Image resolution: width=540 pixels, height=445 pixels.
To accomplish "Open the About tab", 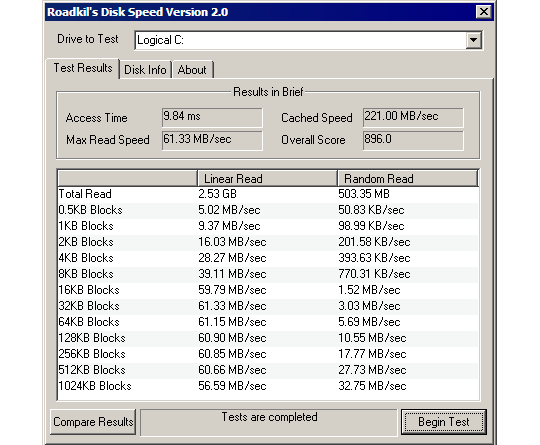I will [x=192, y=70].
